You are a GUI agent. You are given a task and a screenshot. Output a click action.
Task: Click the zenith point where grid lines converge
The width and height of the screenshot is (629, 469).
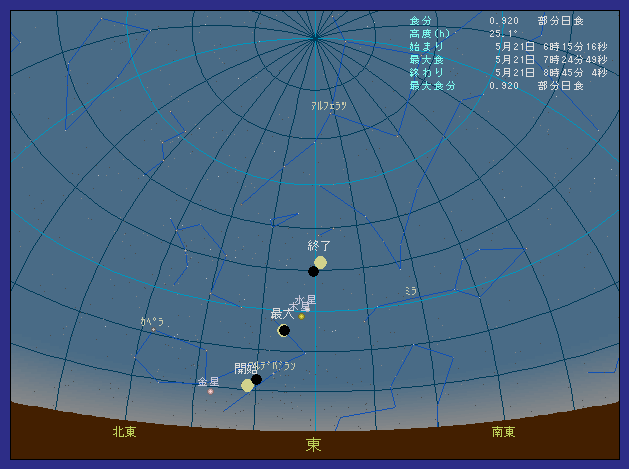coord(314,38)
